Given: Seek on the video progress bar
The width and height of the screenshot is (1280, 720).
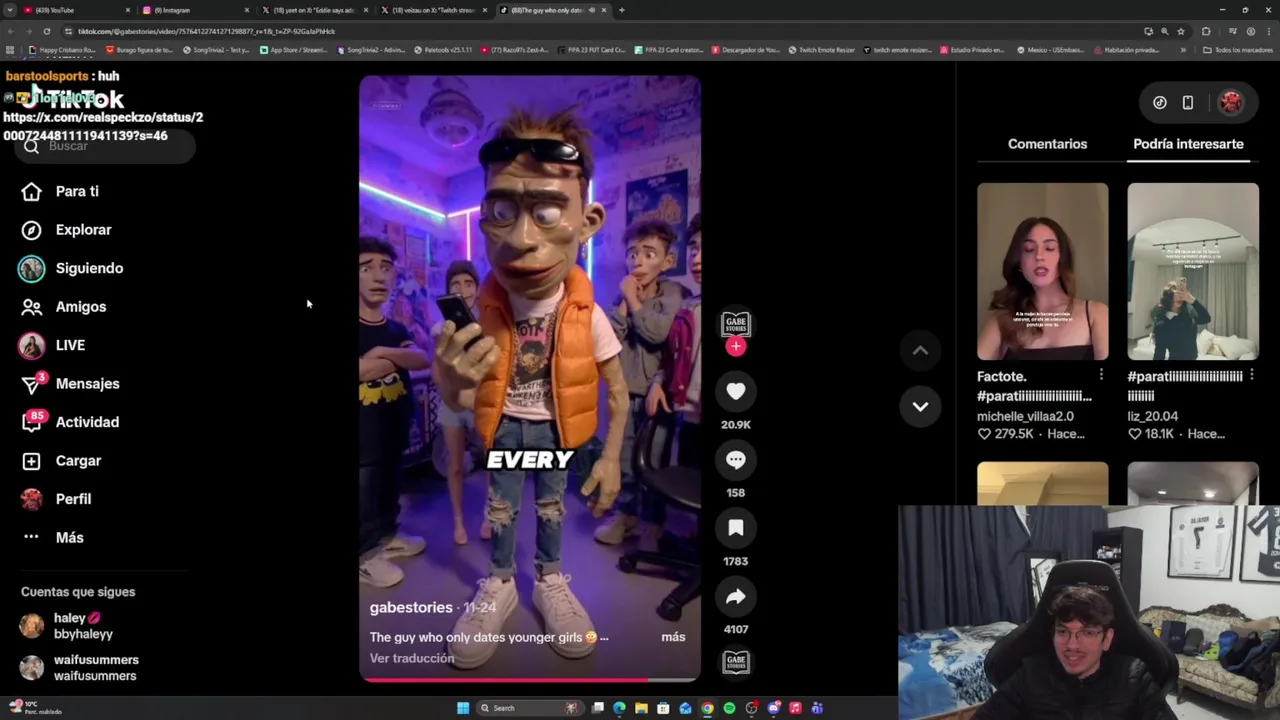Looking at the screenshot, I should (x=530, y=680).
